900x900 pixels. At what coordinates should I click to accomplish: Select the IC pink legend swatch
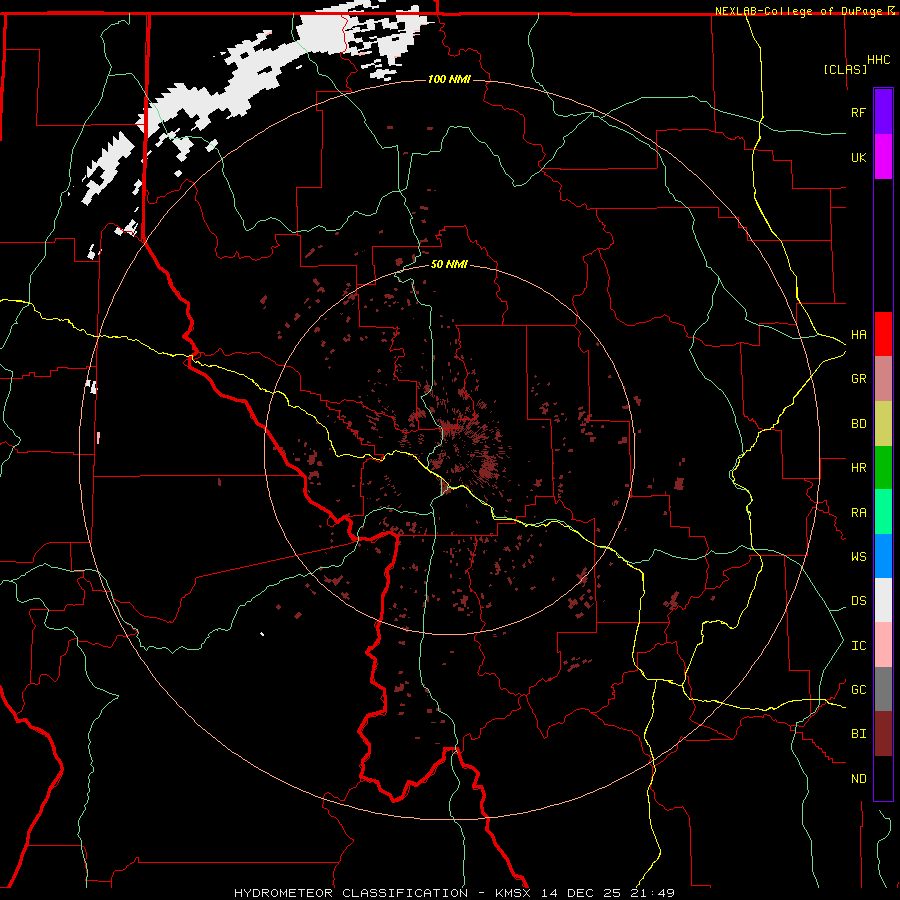[883, 645]
